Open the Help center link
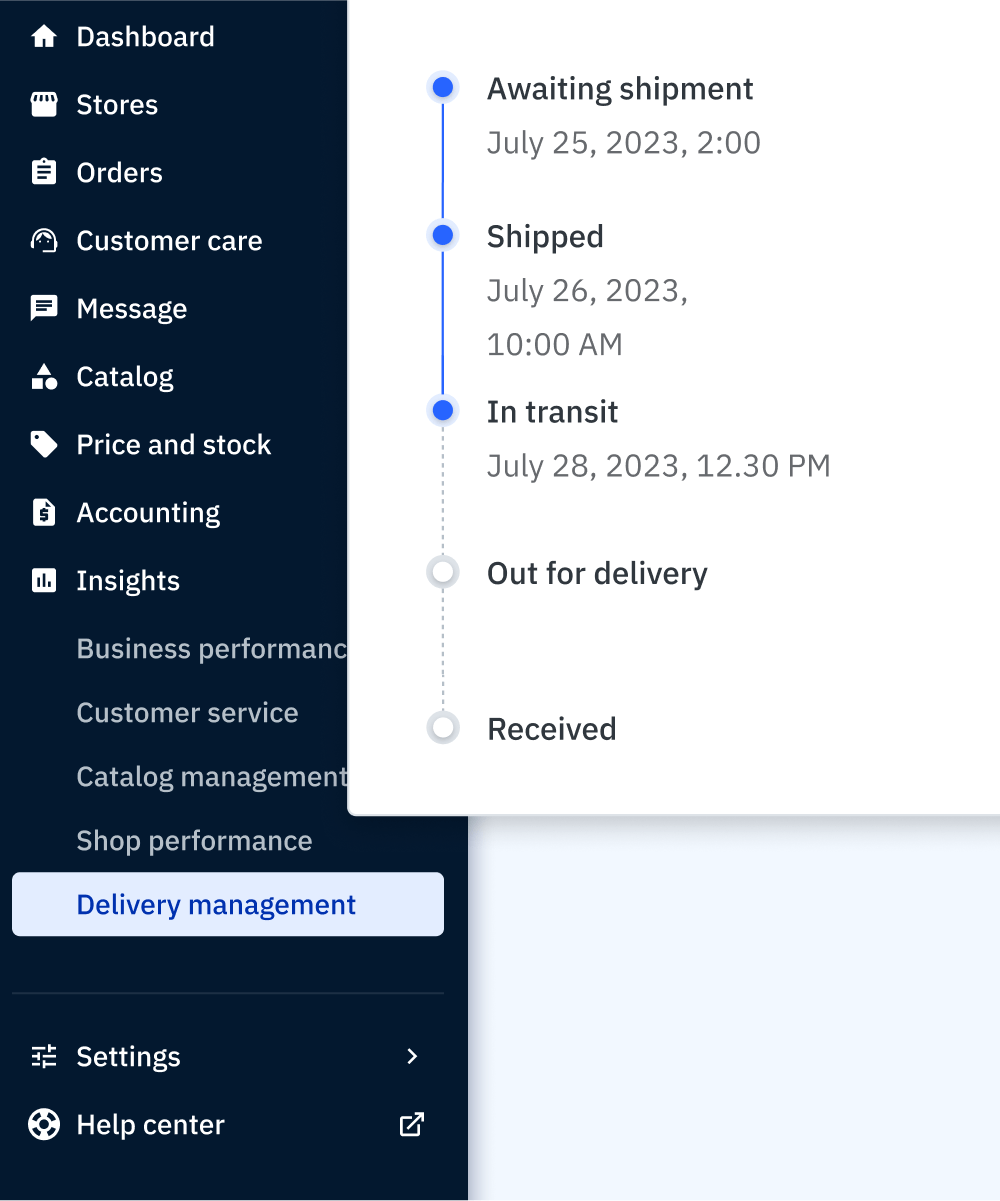This screenshot has height=1201, width=1000. 150,1125
